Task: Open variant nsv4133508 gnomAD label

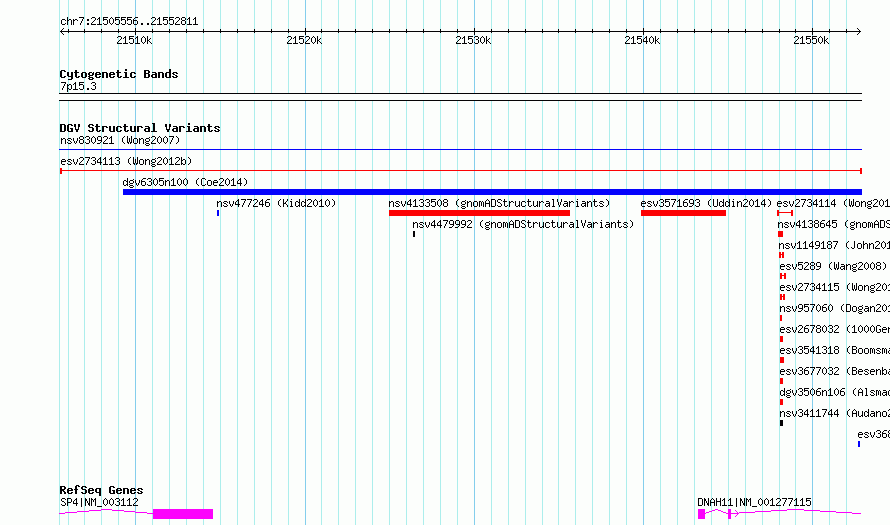Action: tap(499, 203)
